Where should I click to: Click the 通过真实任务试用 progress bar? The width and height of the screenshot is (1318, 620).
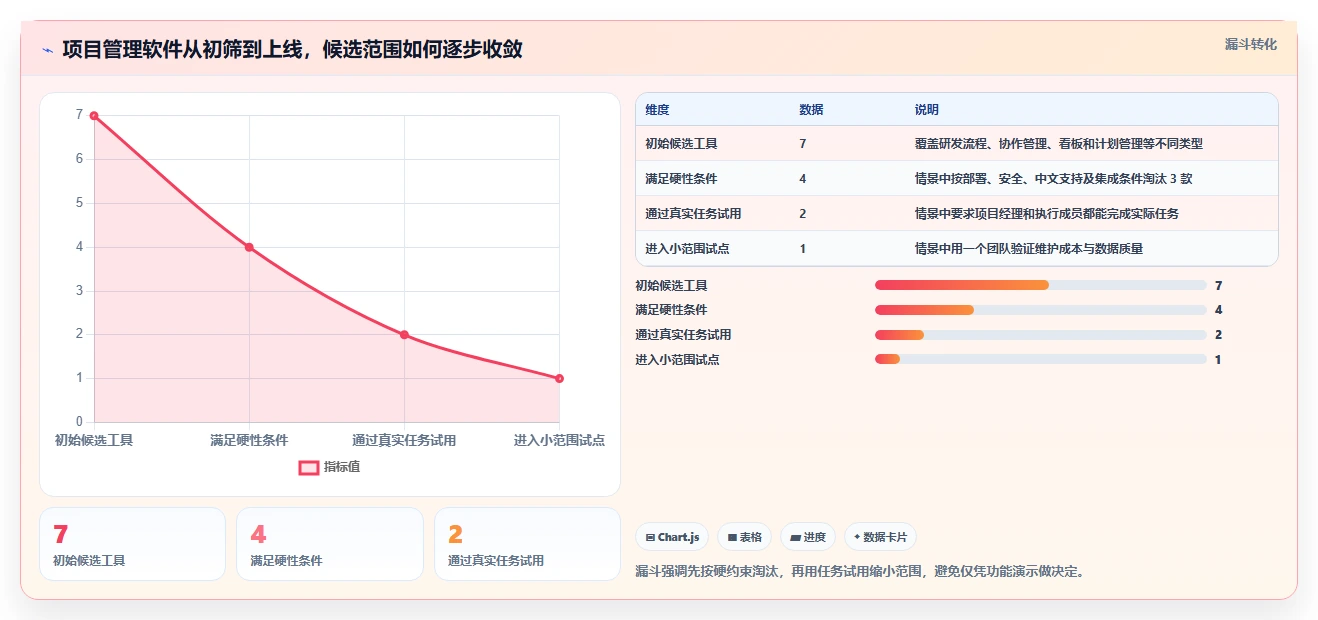pos(1040,335)
